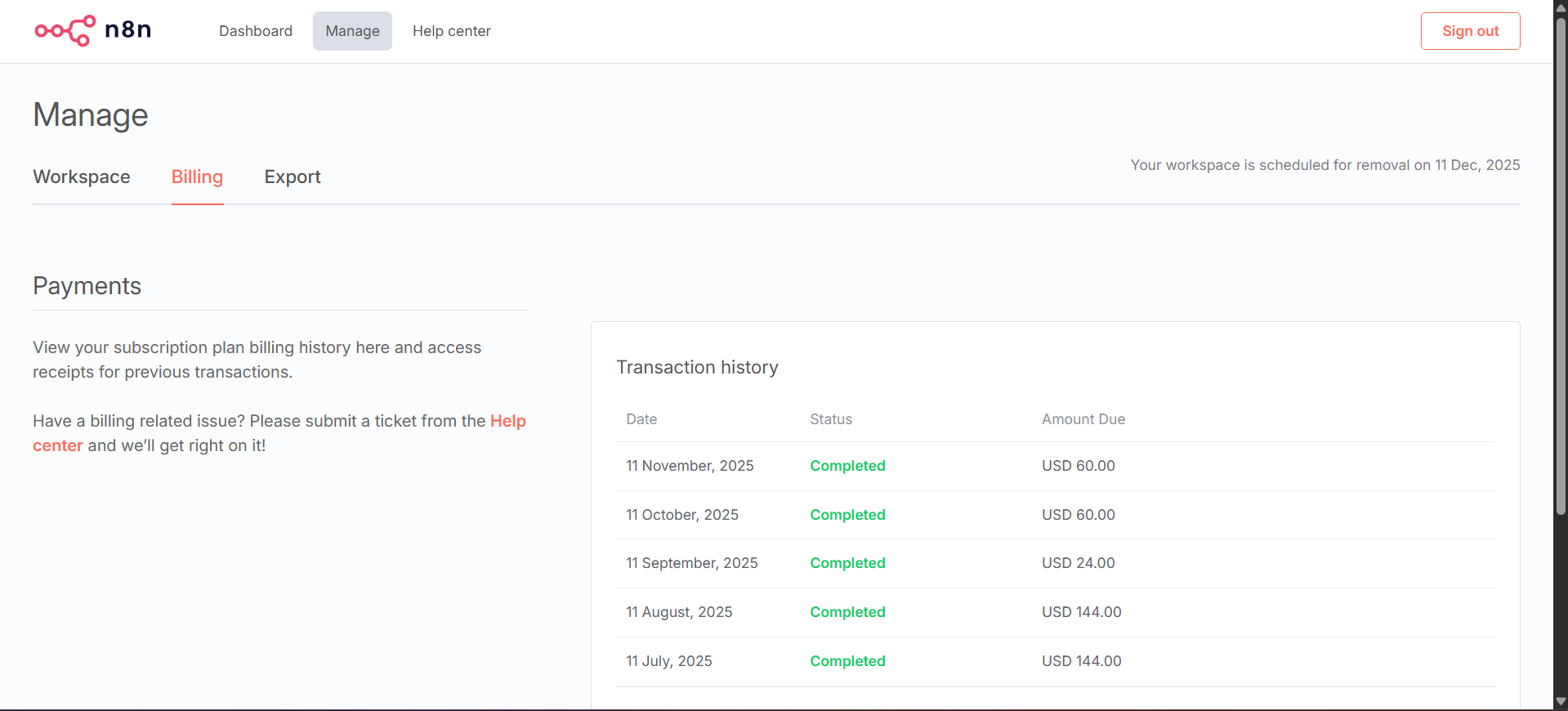Viewport: 1568px width, 711px height.
Task: Click the scrollbar down arrow
Action: tap(1561, 702)
